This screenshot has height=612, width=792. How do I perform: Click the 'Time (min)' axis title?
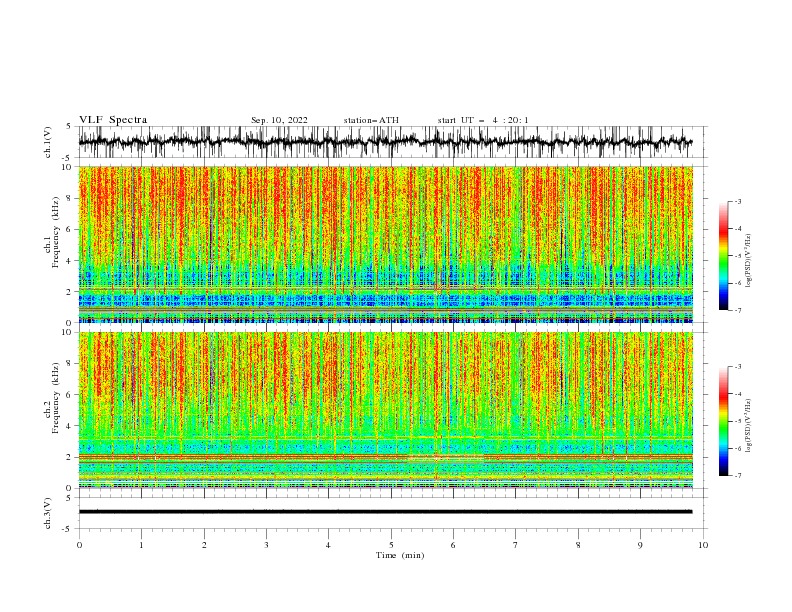click(x=400, y=555)
